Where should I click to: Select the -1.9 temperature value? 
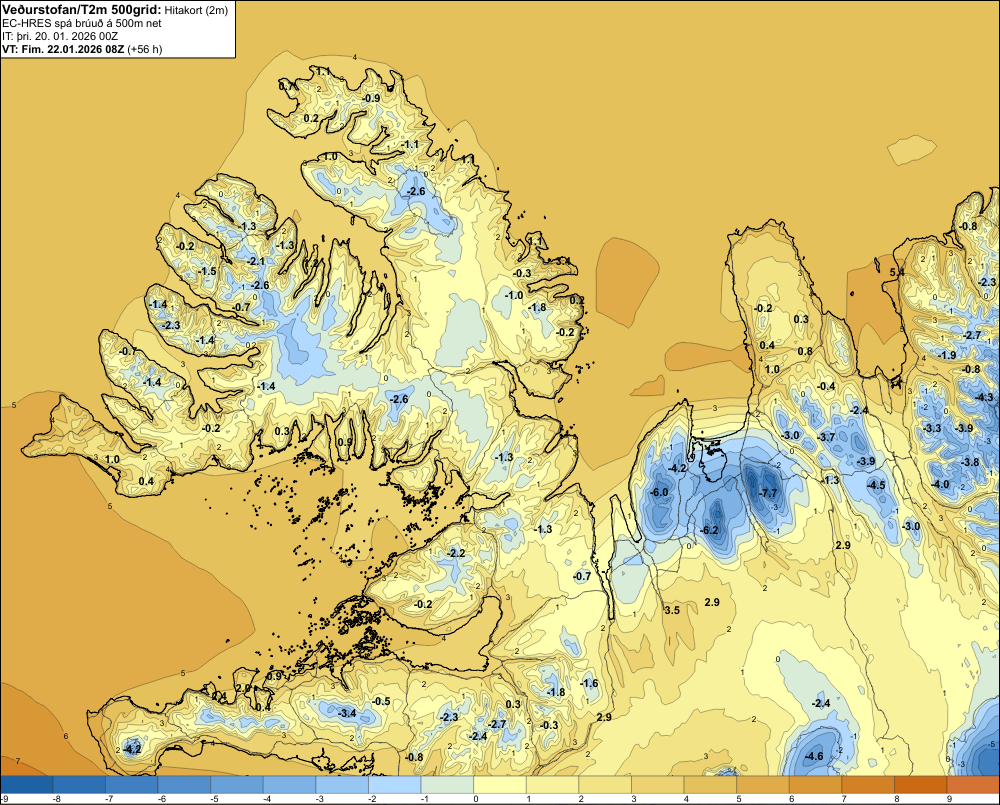coord(947,355)
